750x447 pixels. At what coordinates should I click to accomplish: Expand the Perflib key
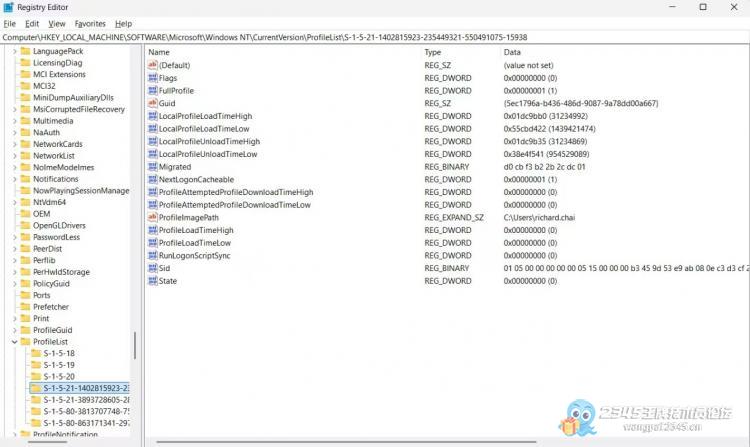(x=14, y=258)
